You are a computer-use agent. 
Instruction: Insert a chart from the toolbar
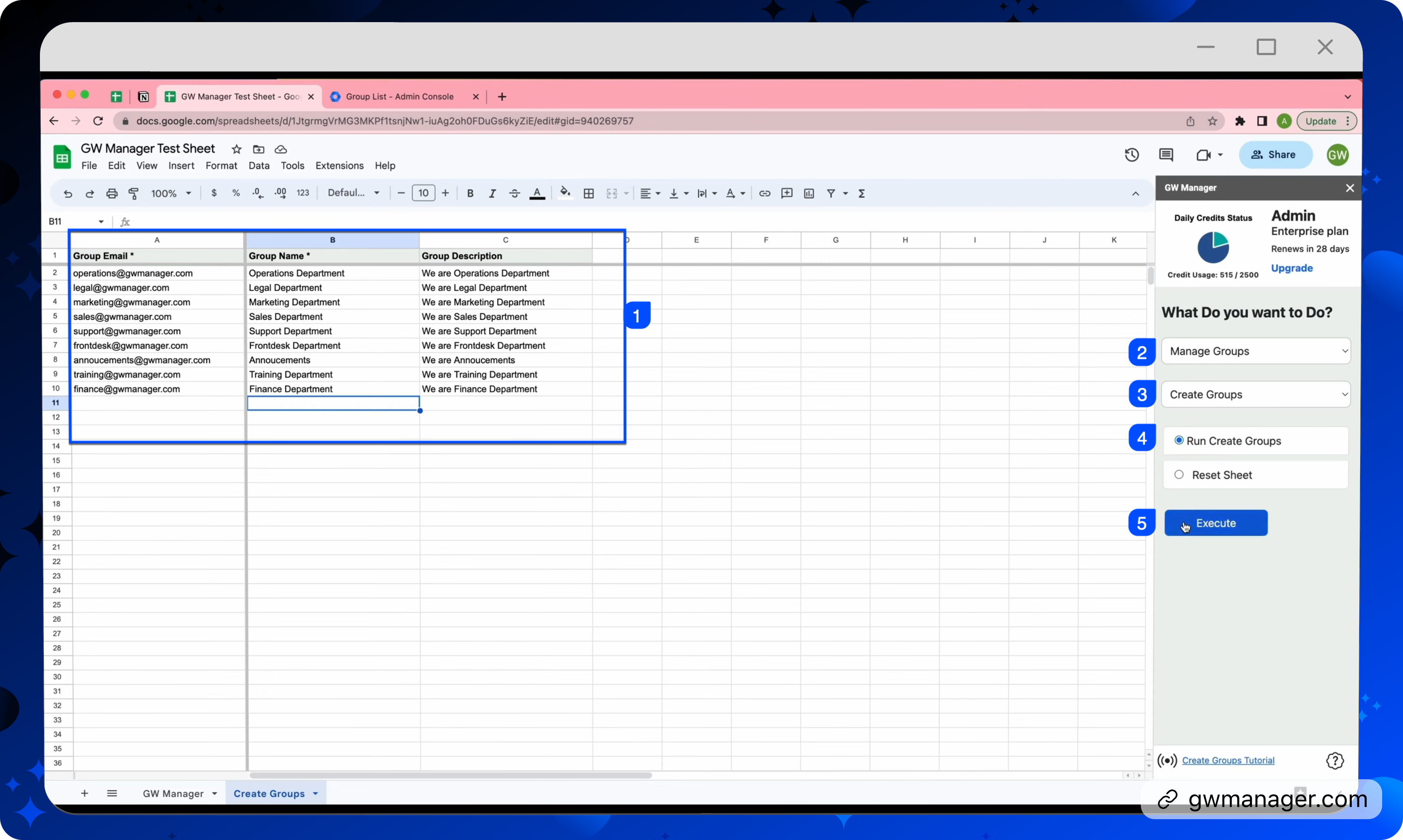(x=809, y=193)
